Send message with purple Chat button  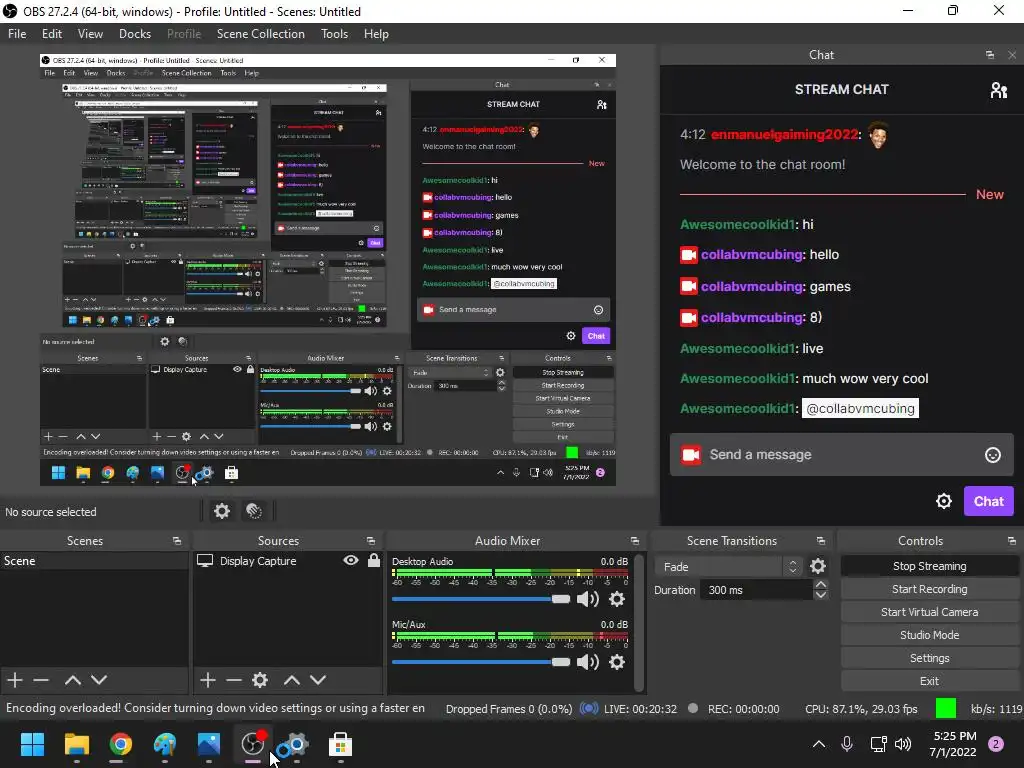[x=989, y=501]
